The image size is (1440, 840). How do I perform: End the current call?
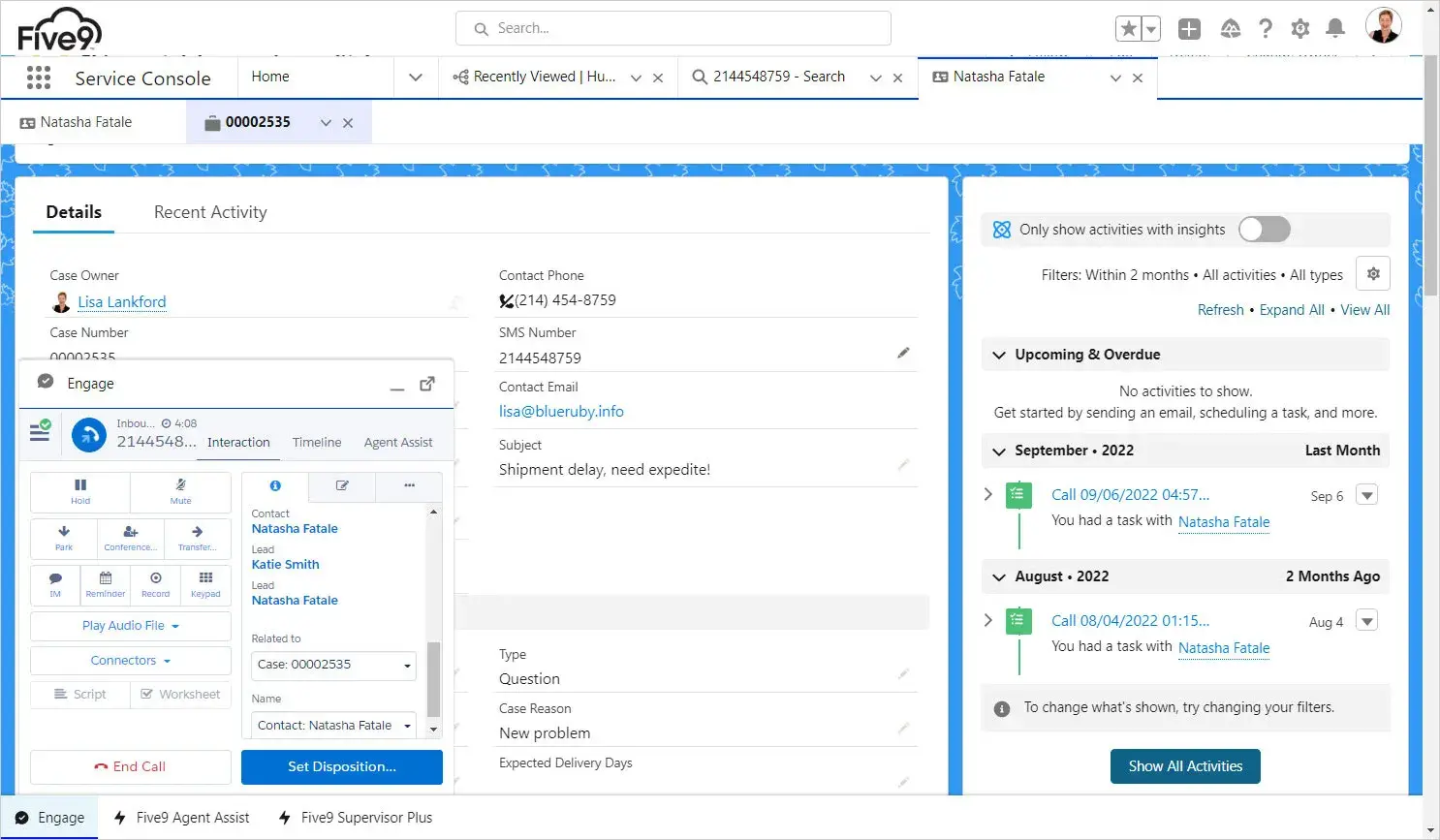[130, 766]
